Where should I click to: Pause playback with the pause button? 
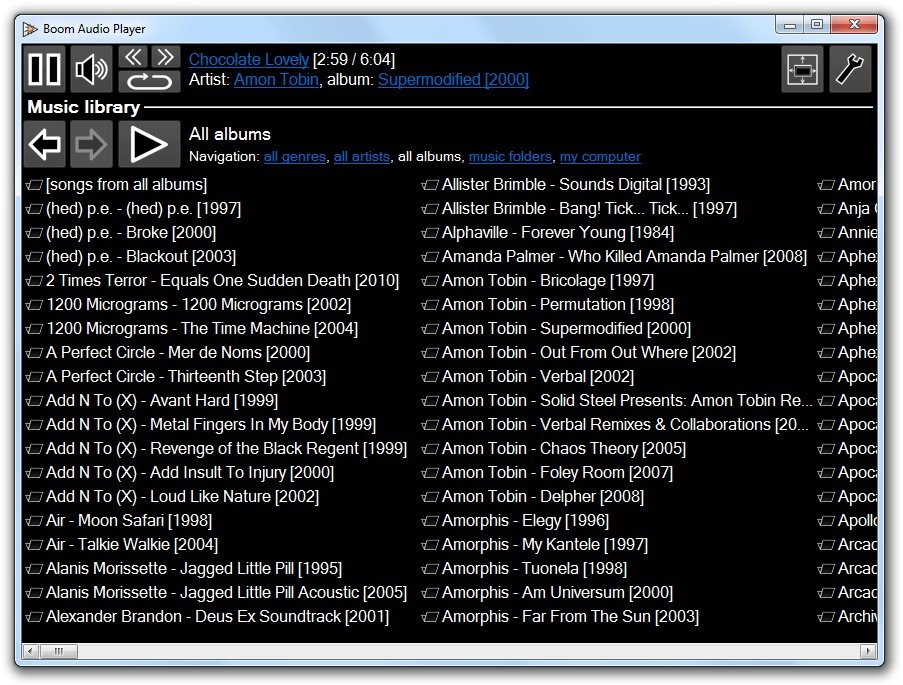point(44,69)
